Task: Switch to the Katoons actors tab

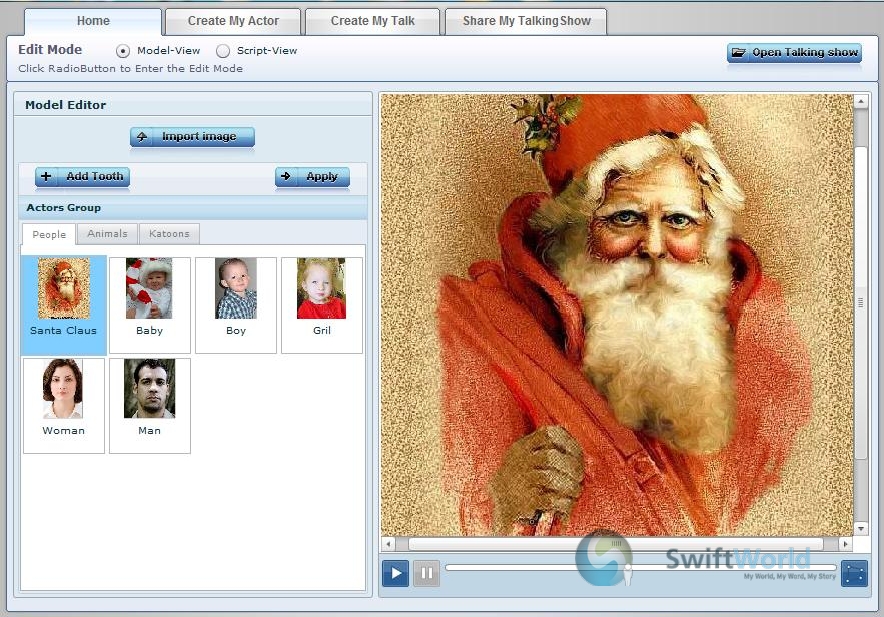Action: [169, 233]
